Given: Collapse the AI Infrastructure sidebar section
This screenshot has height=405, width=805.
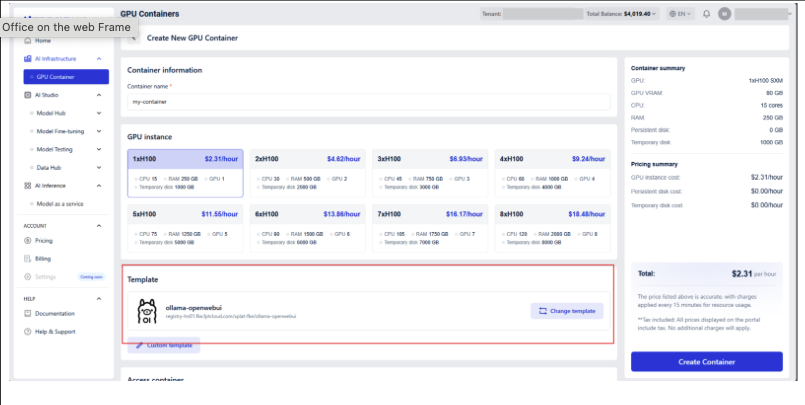Looking at the screenshot, I should (x=99, y=59).
